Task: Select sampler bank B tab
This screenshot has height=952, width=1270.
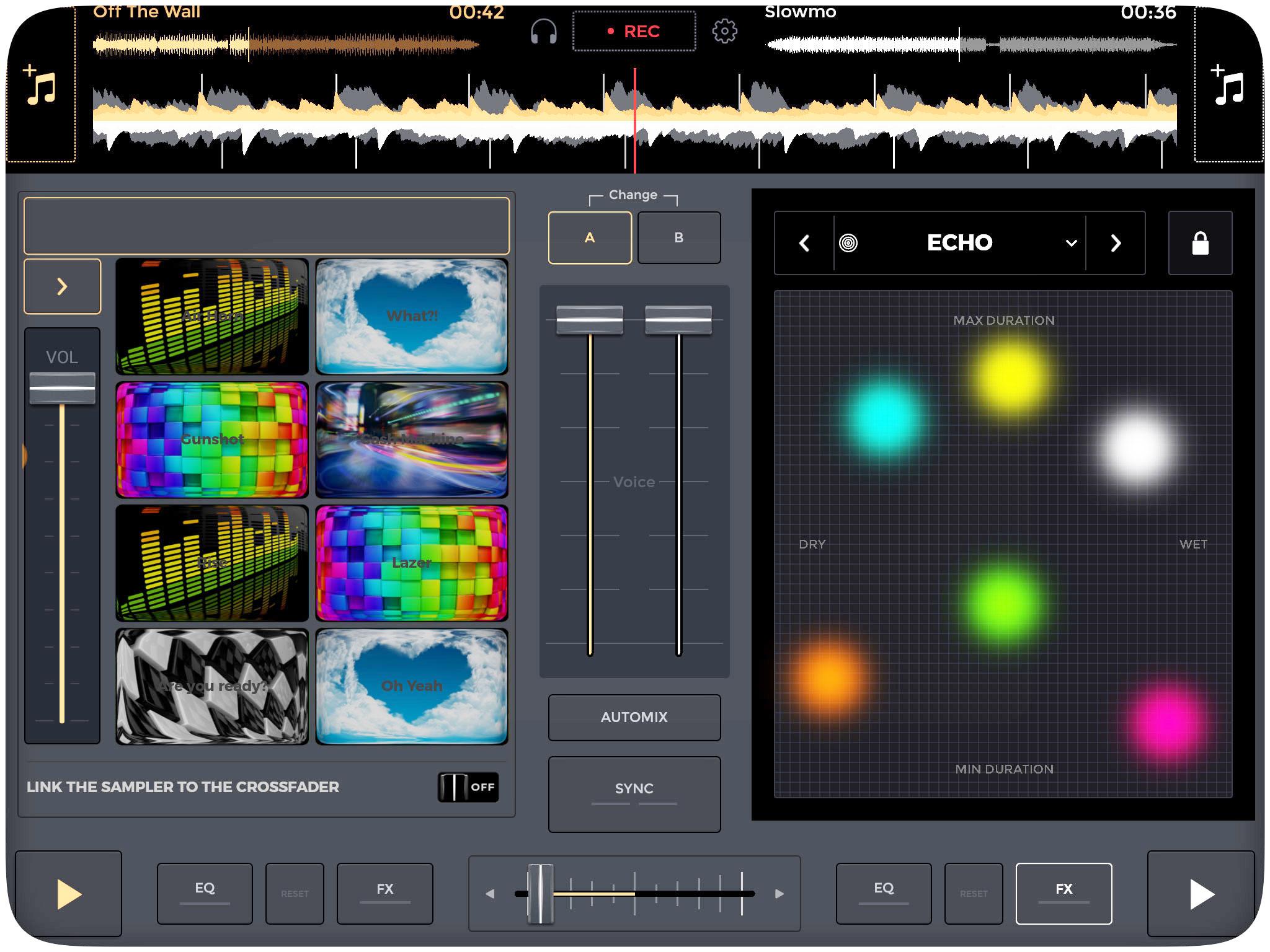Action: [x=679, y=238]
